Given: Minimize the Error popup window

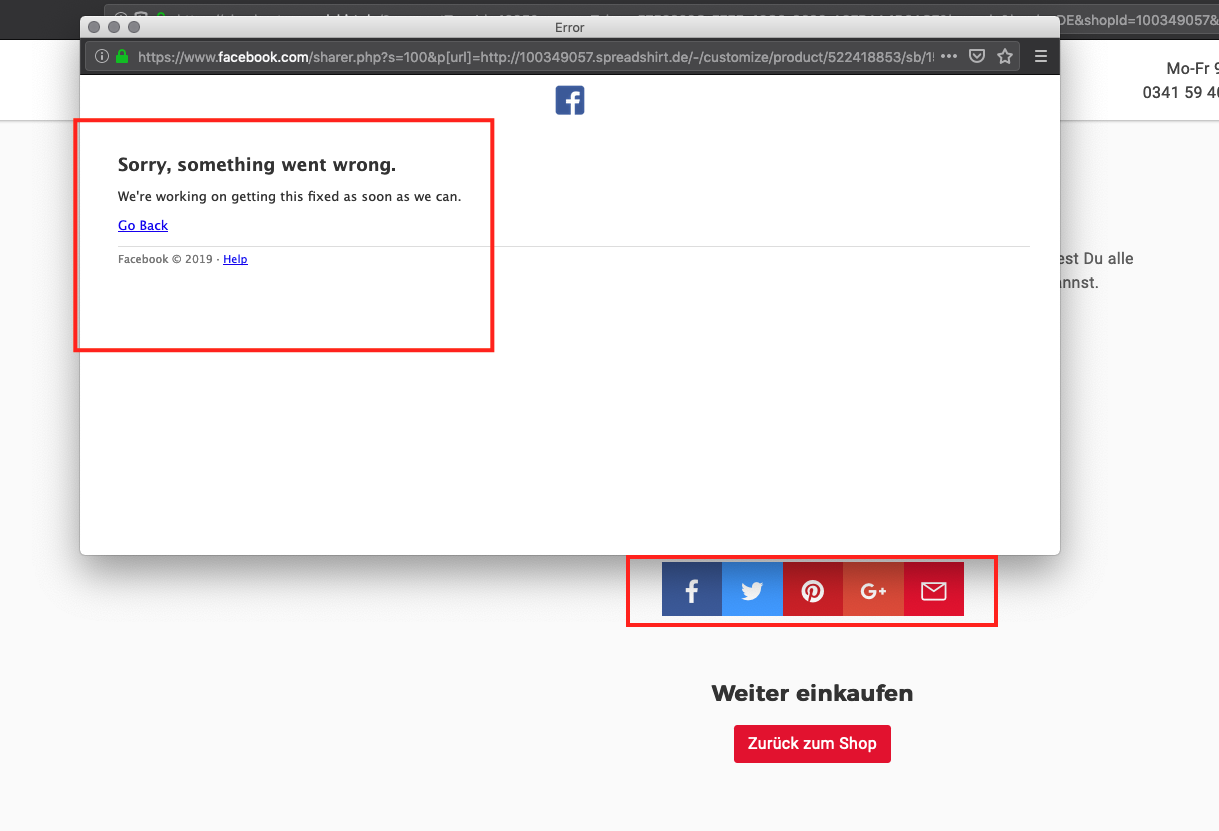Looking at the screenshot, I should coord(114,27).
